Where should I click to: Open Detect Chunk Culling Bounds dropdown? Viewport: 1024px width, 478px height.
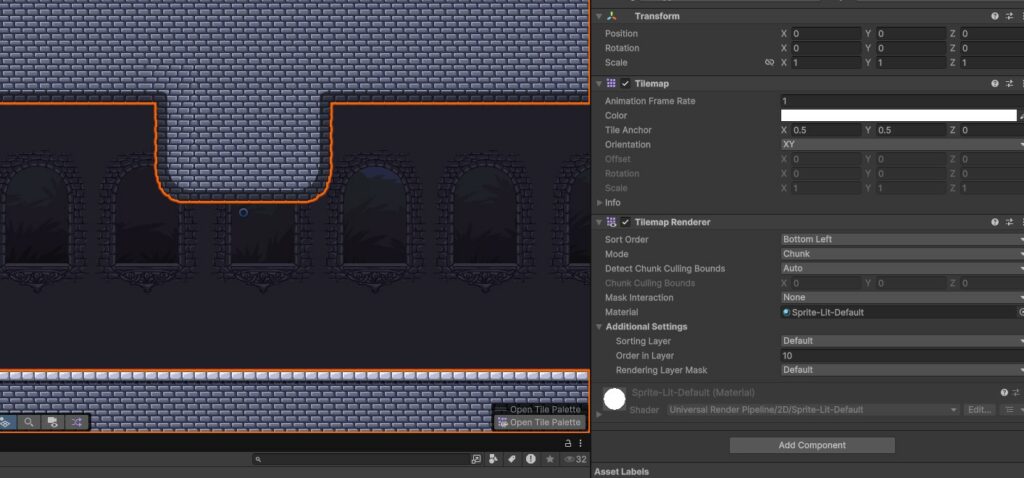click(x=903, y=268)
